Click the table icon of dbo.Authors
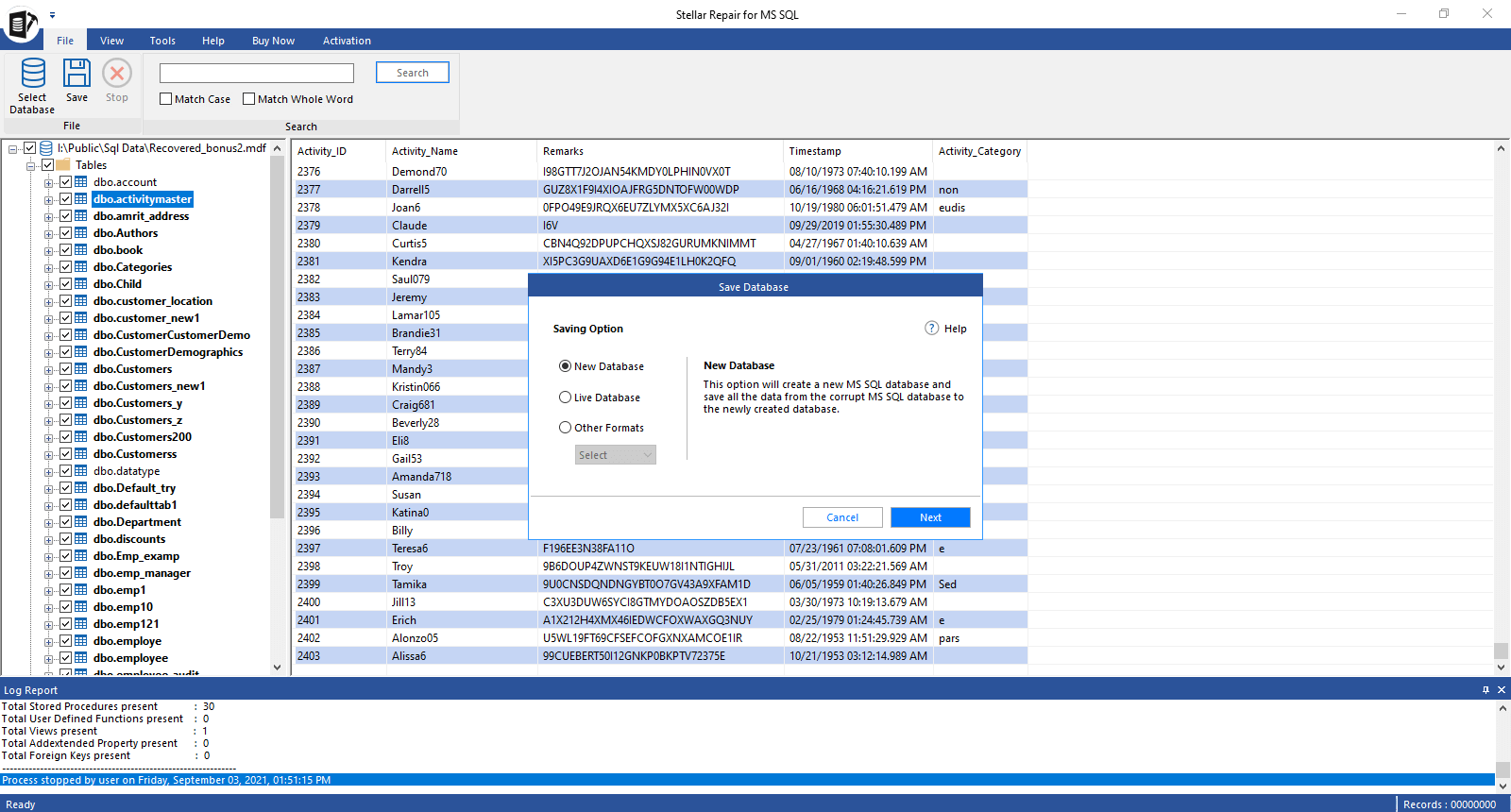The image size is (1511, 812). point(81,233)
